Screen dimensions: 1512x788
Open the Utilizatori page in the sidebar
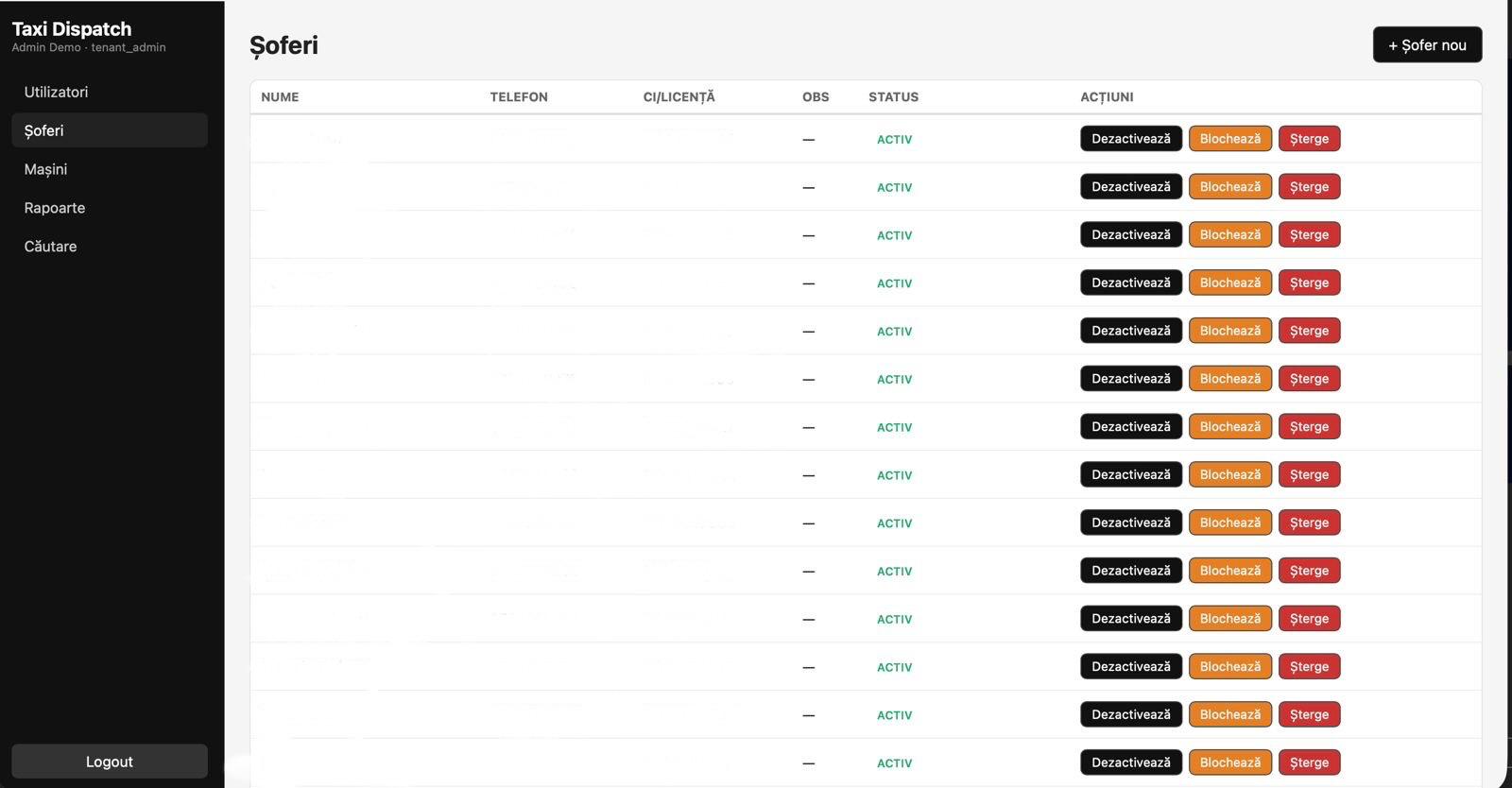pyautogui.click(x=56, y=92)
